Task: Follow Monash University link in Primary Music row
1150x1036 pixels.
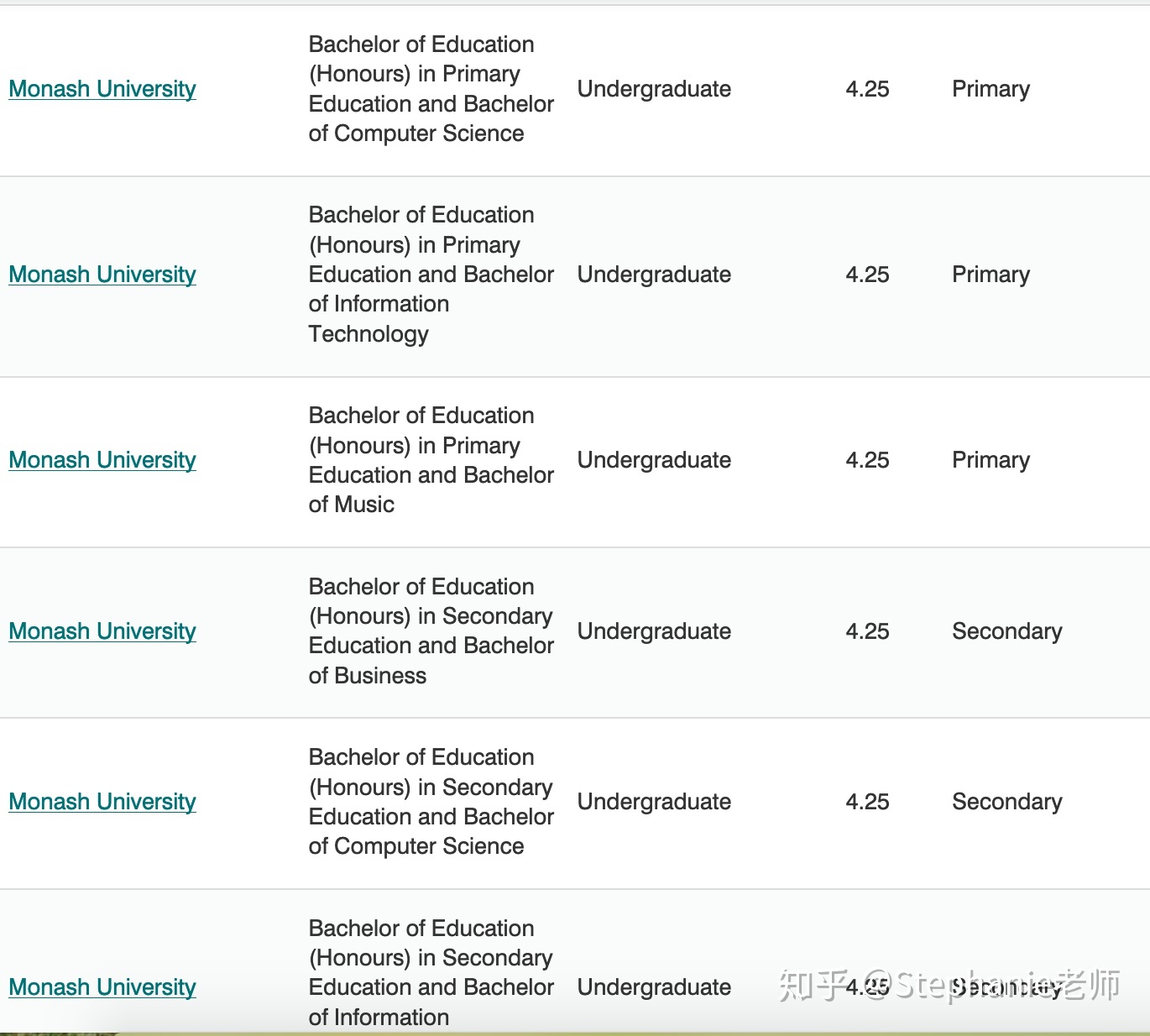Action: coord(102,460)
